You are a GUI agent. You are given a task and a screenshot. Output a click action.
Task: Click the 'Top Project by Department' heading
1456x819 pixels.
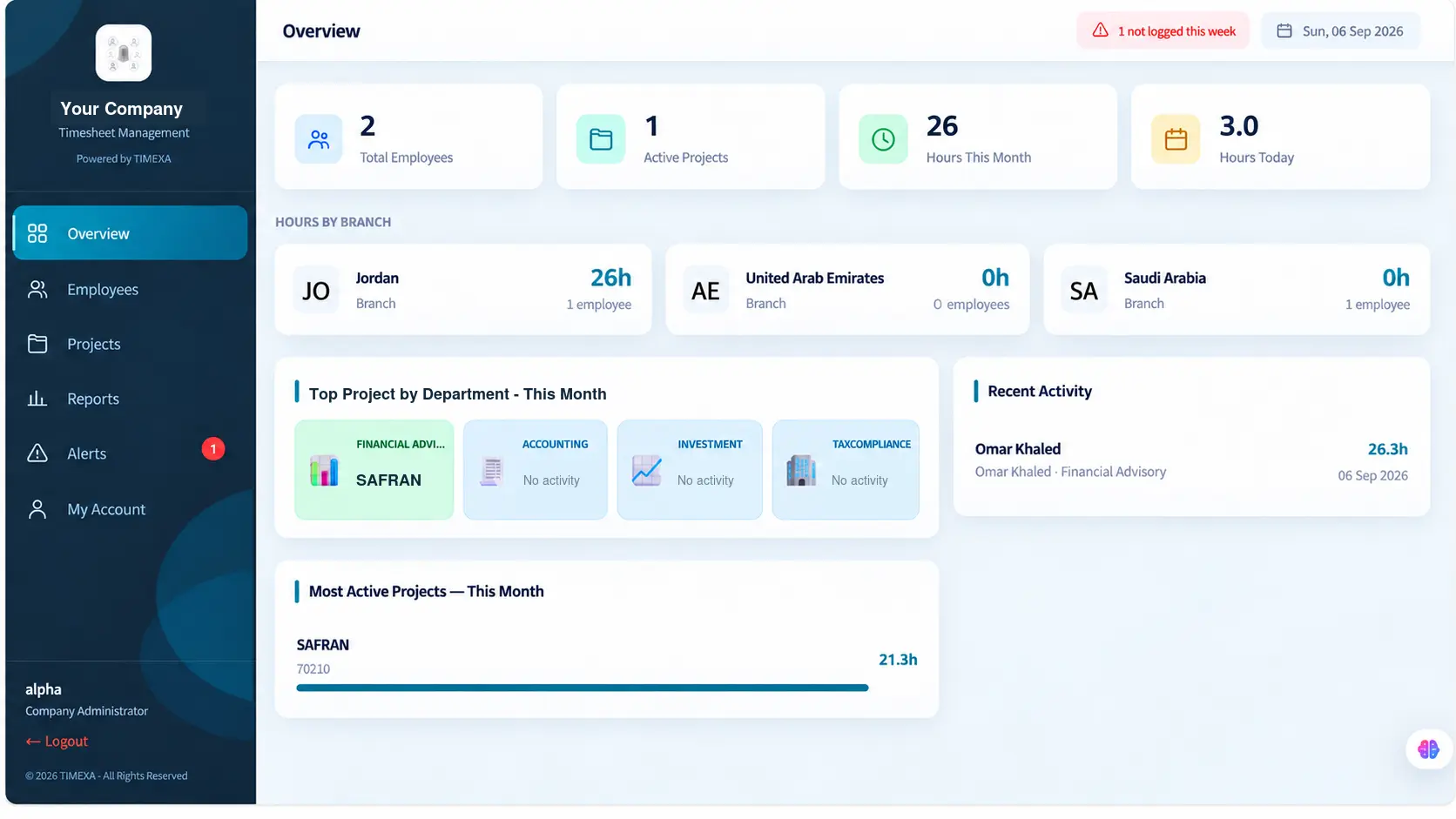click(457, 394)
